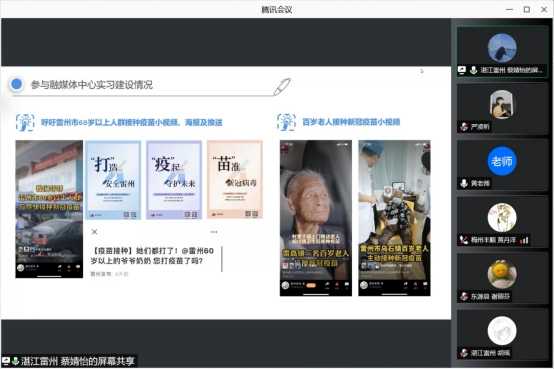This screenshot has height=369, width=554.
Task: Click the screen-share icon in top participant tile
Action: point(462,70)
